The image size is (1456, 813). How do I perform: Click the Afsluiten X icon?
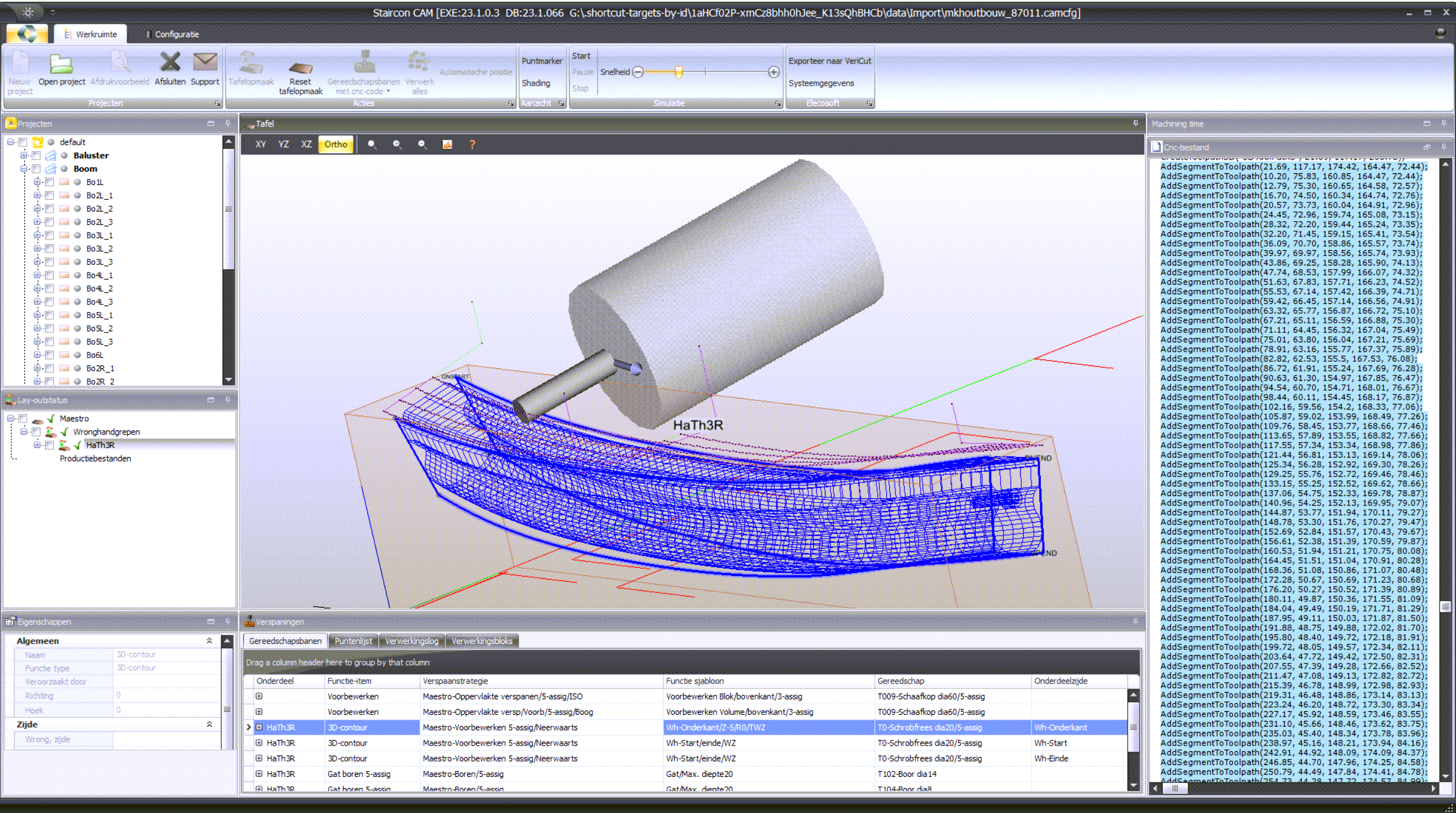tap(170, 61)
